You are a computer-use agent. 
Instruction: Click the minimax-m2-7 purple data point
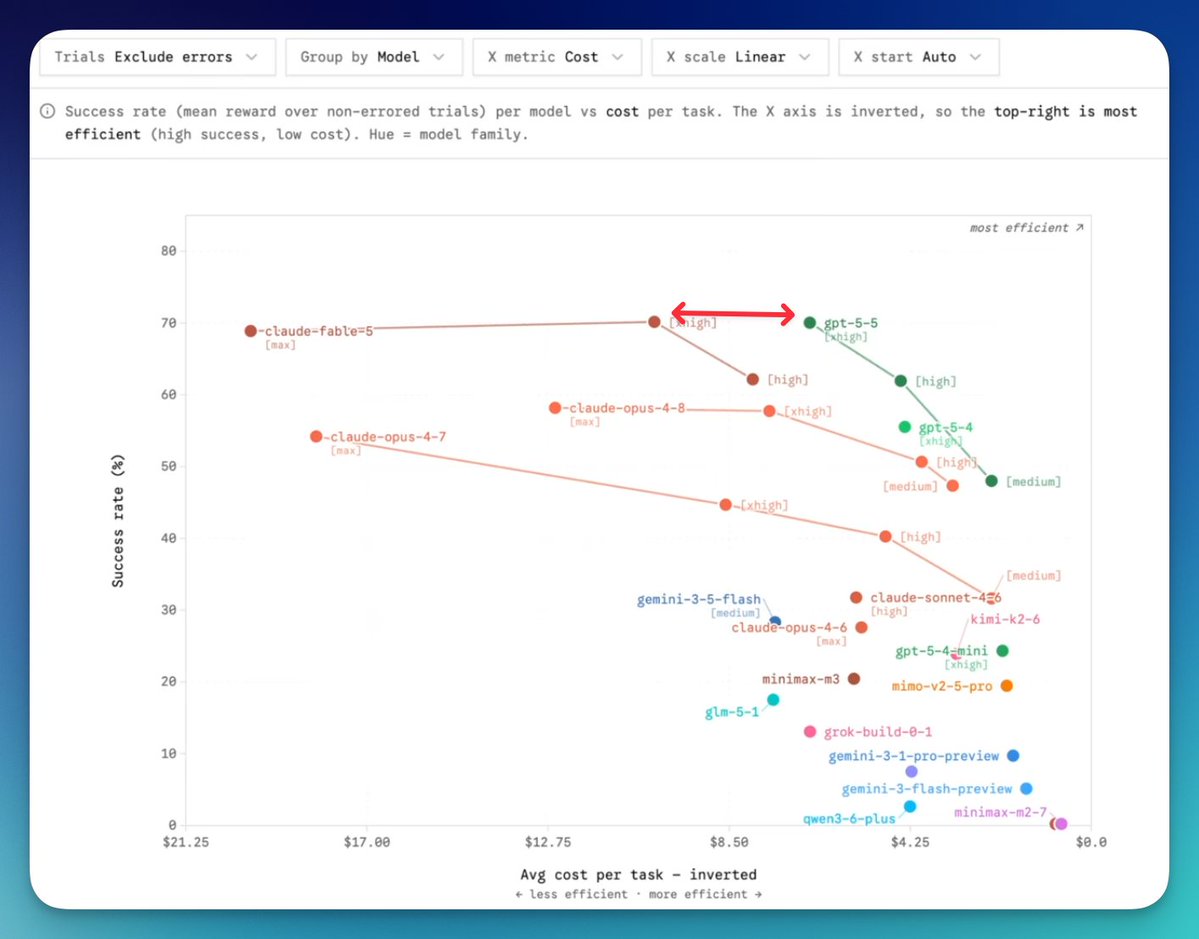1061,824
